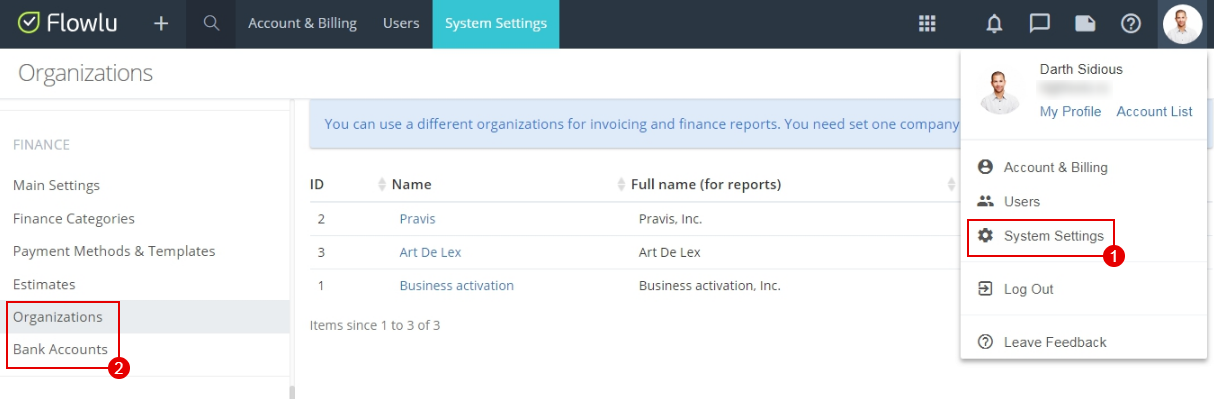Click the Log Out exit icon
Image resolution: width=1214 pixels, height=399 pixels.
pyautogui.click(x=985, y=289)
